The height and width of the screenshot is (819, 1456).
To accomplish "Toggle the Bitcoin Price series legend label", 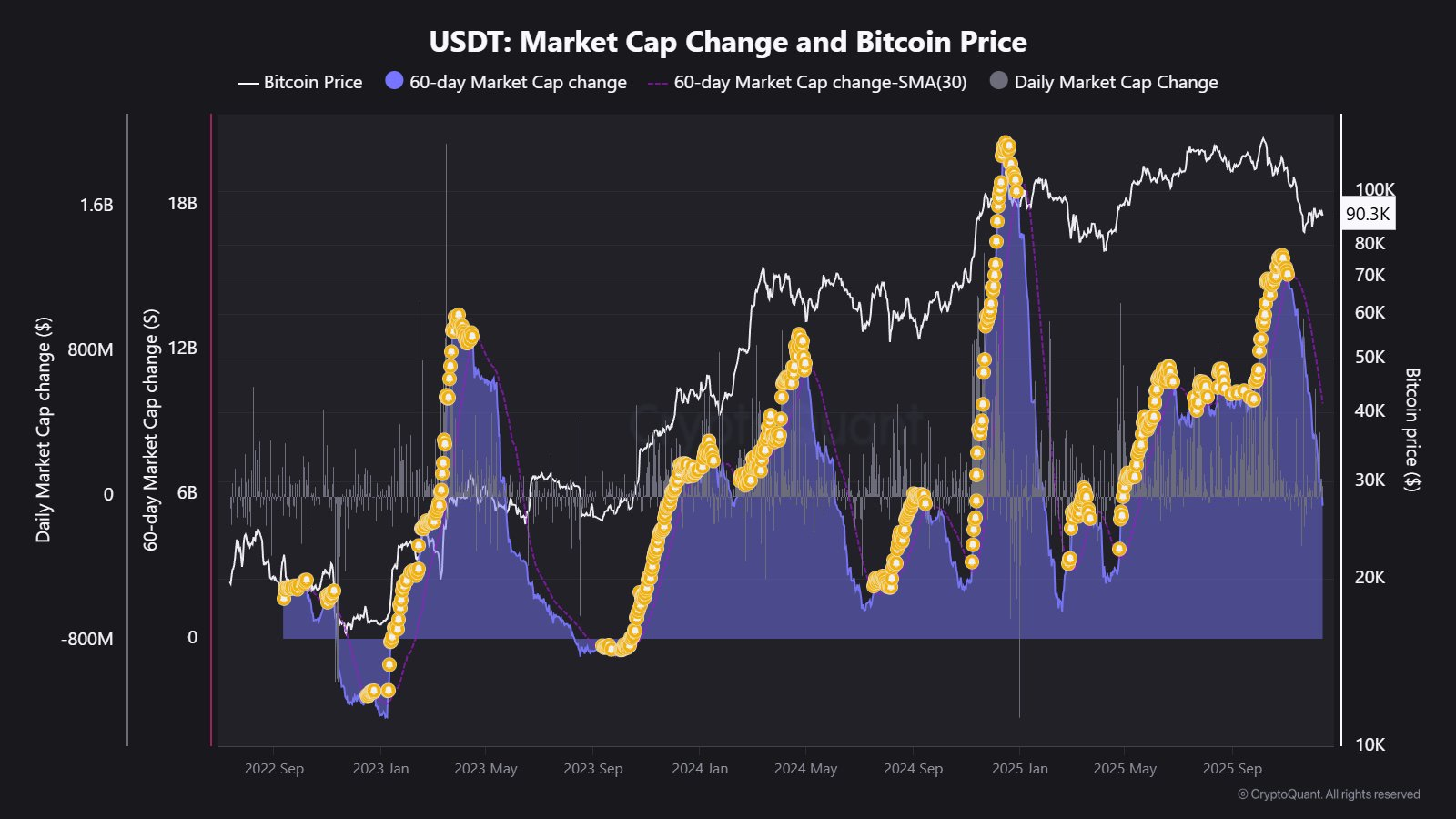I will tap(313, 82).
